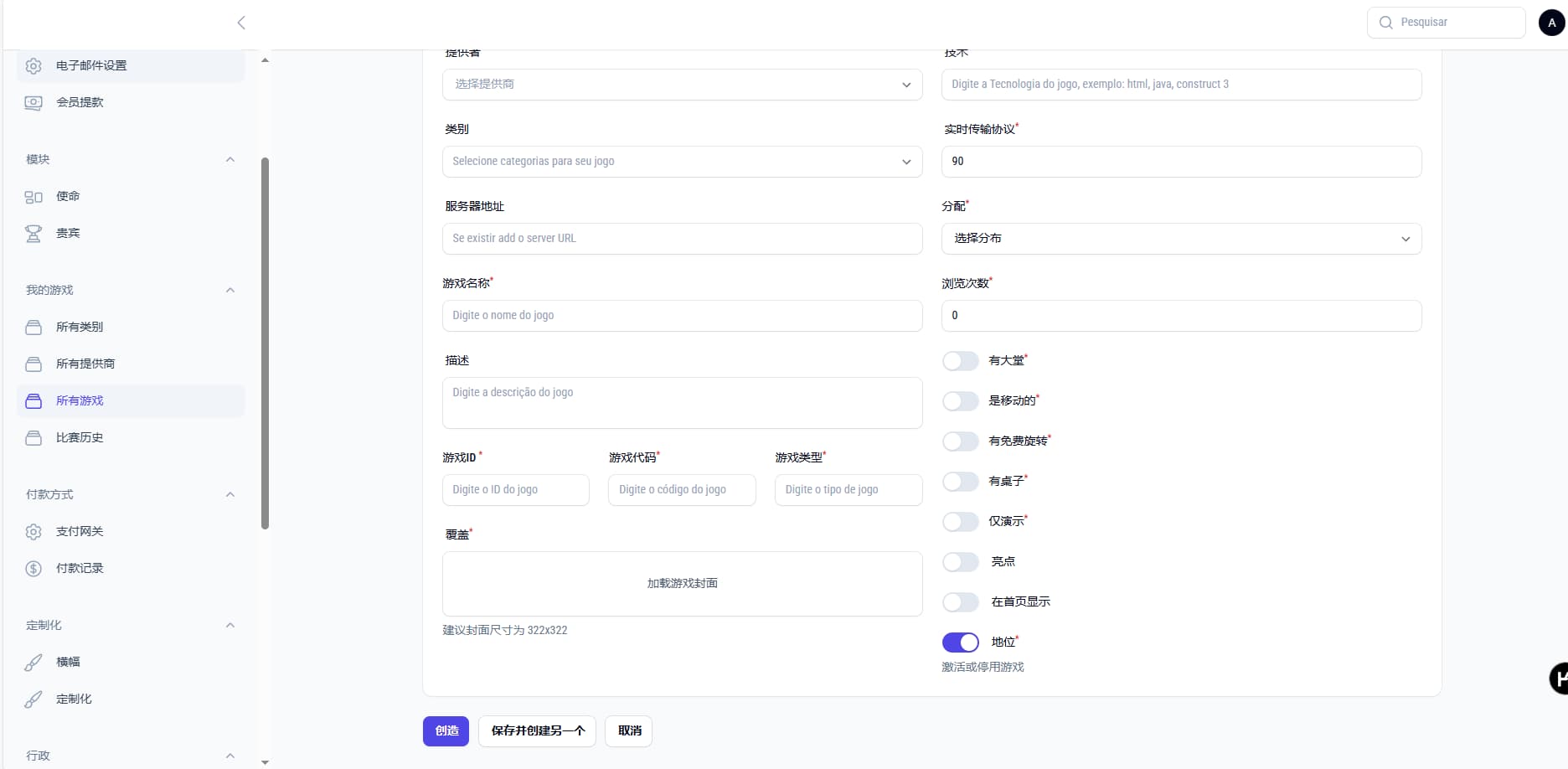Viewport: 1568px width, 769px height.
Task: Click the 取消 cancel button
Action: pos(629,731)
